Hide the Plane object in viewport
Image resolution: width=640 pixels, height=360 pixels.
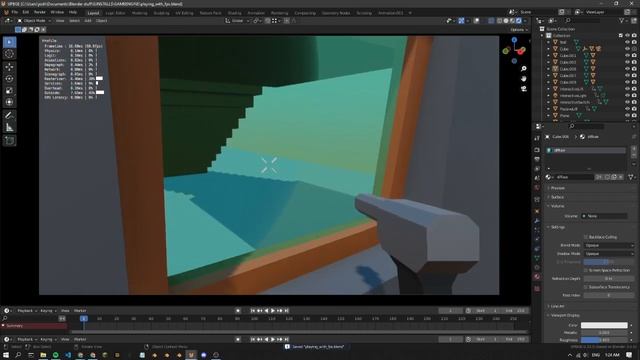pyautogui.click(x=627, y=116)
